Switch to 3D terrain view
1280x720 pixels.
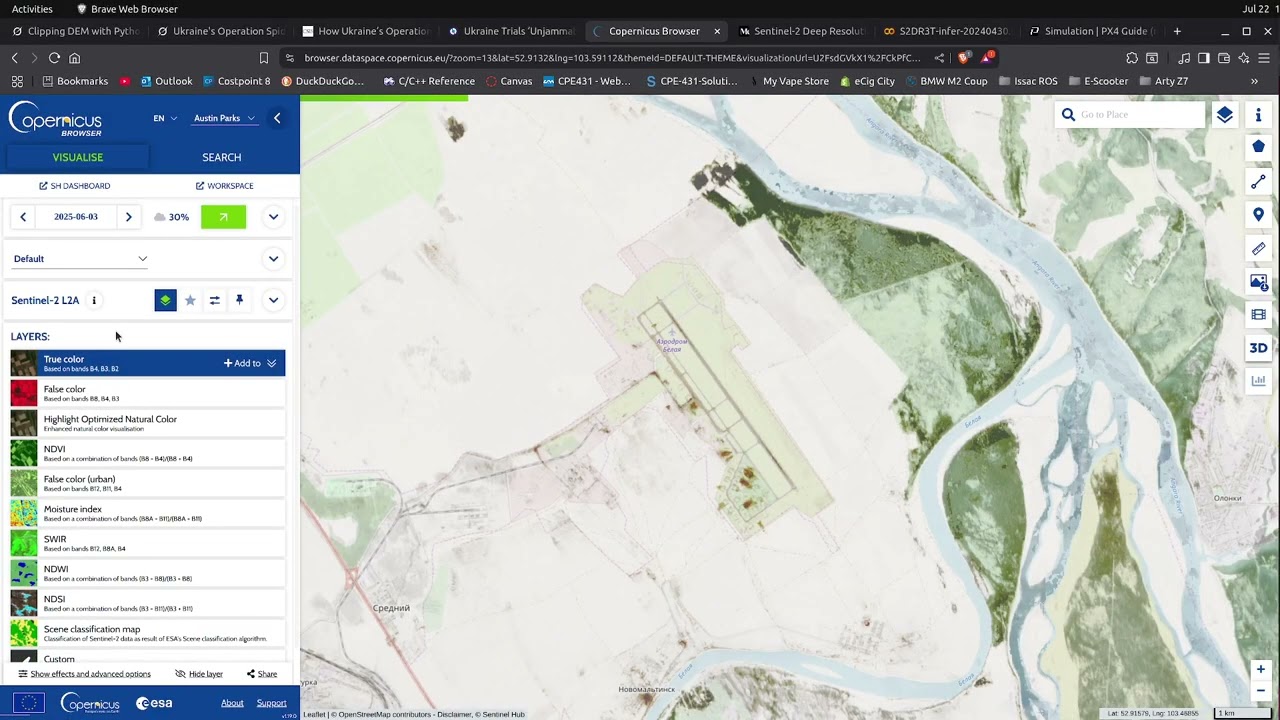coord(1258,348)
